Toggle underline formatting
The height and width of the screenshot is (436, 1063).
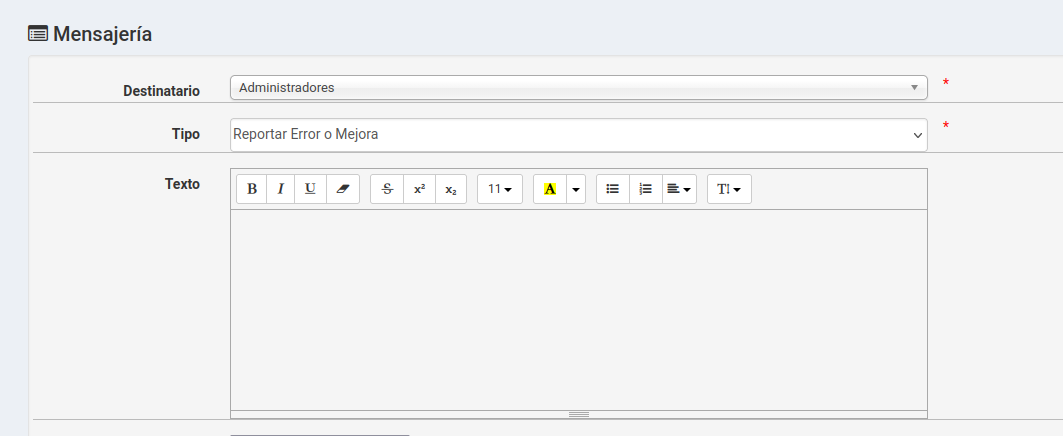click(310, 189)
